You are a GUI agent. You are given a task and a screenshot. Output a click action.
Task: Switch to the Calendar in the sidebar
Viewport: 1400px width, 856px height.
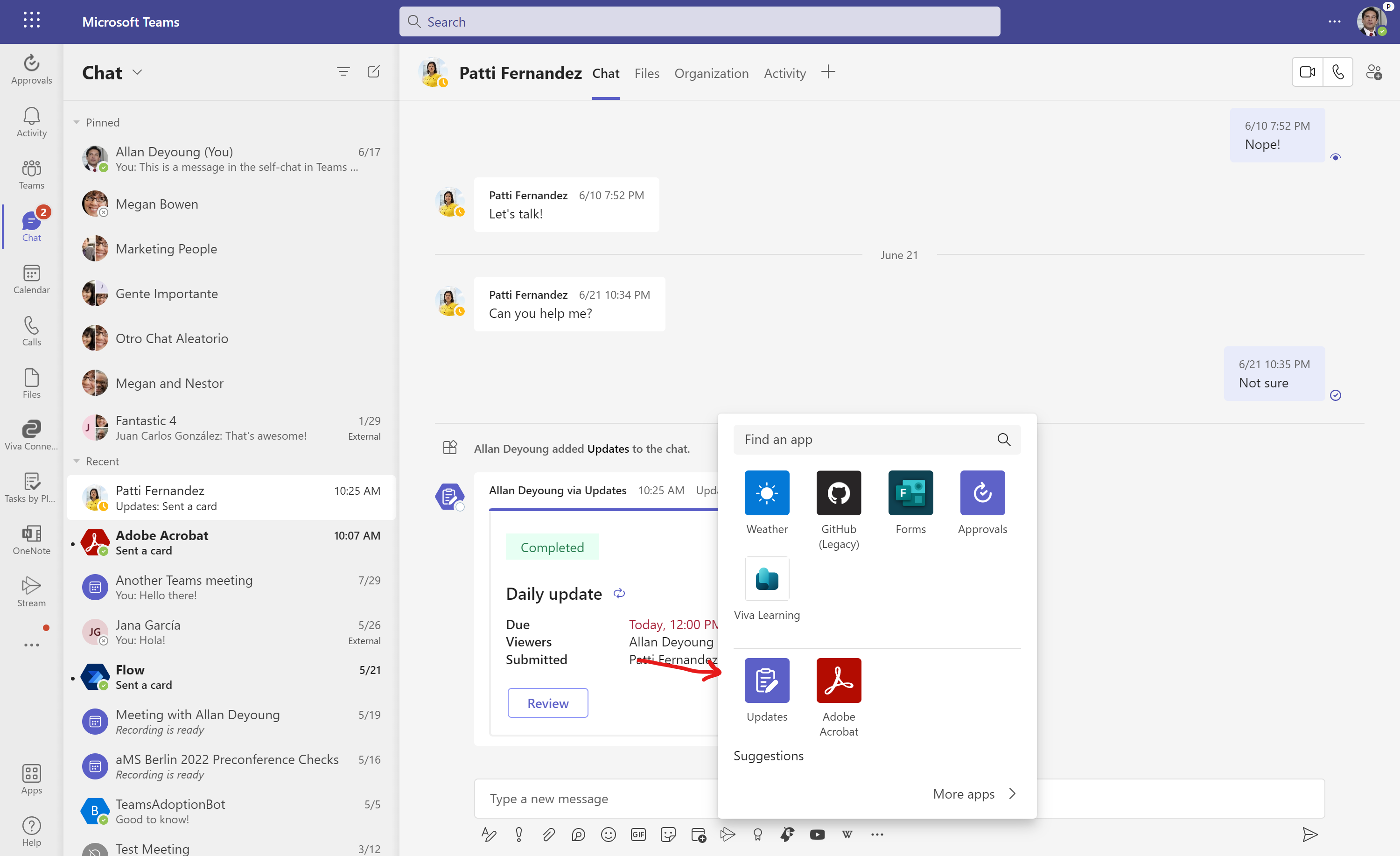(31, 279)
